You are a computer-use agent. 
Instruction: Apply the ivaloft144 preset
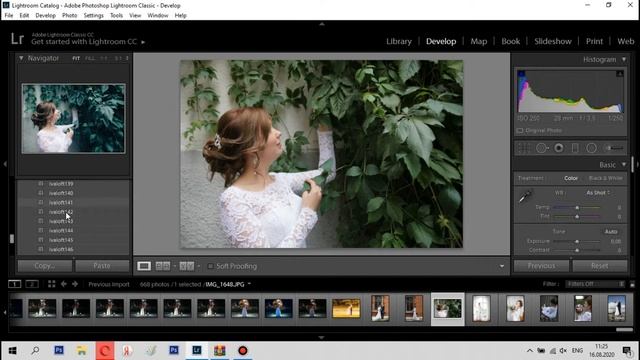[x=61, y=231]
